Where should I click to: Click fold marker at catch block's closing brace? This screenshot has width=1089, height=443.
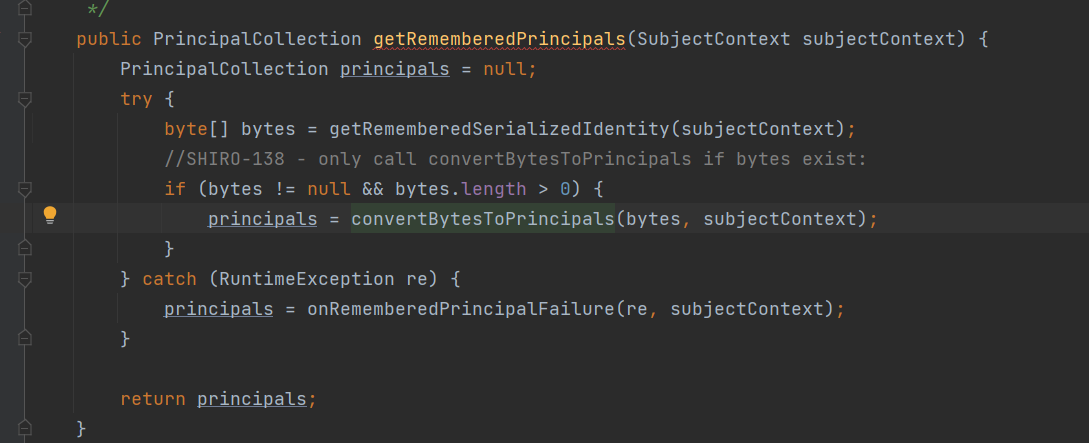[25, 338]
